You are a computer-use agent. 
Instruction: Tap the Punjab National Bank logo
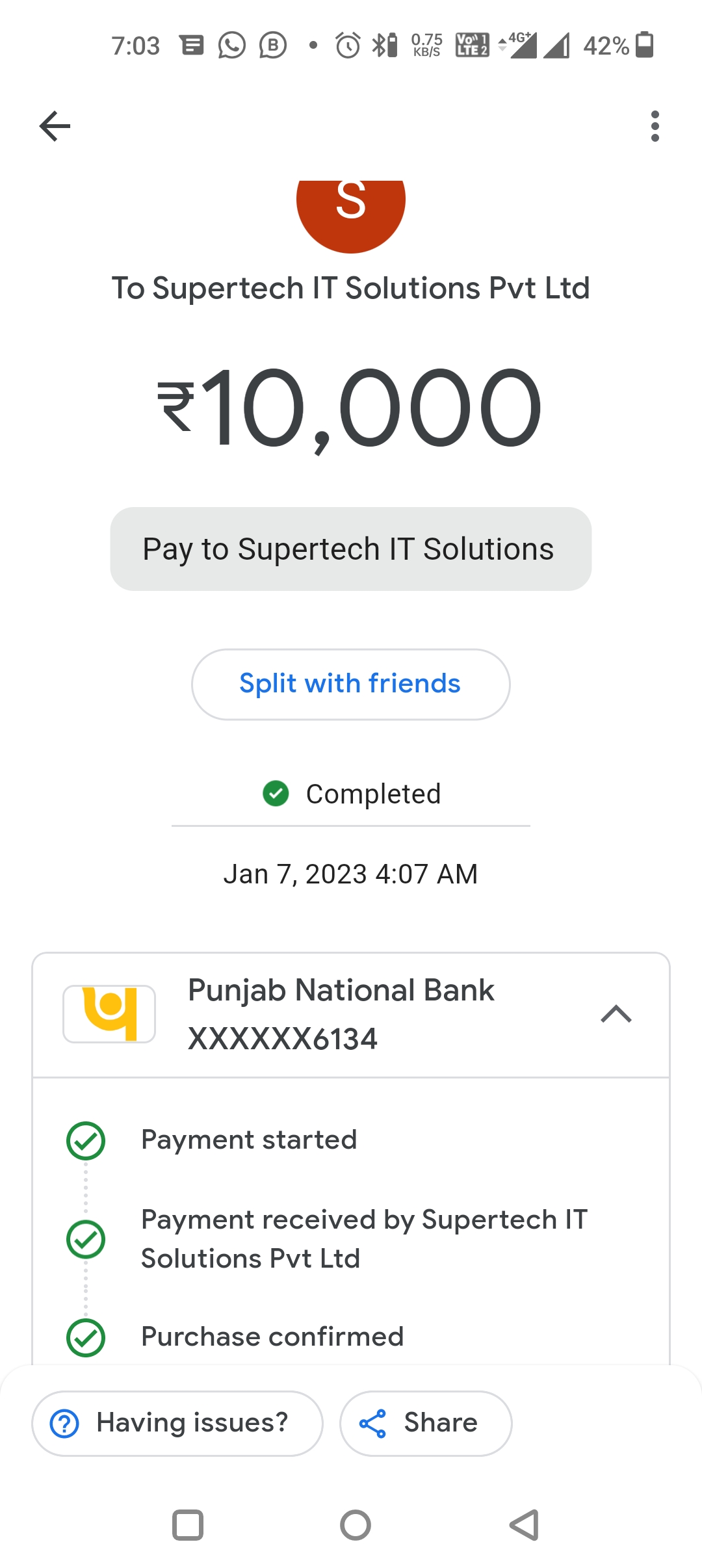click(x=109, y=1013)
